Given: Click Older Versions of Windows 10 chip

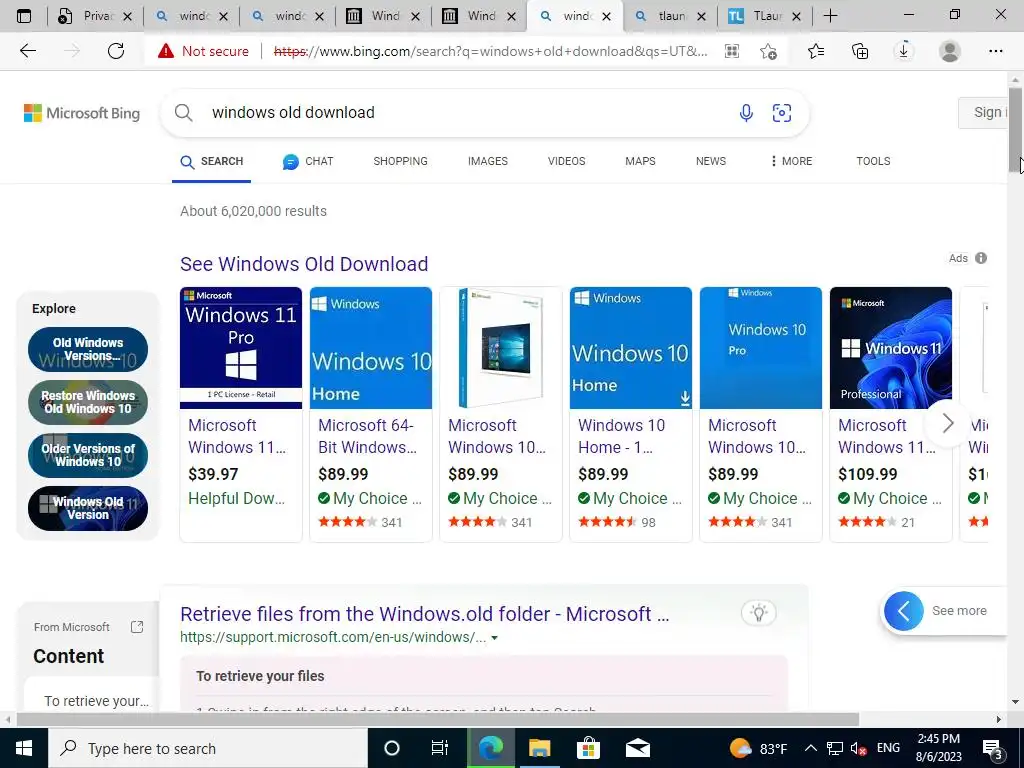Looking at the screenshot, I should 88,455.
